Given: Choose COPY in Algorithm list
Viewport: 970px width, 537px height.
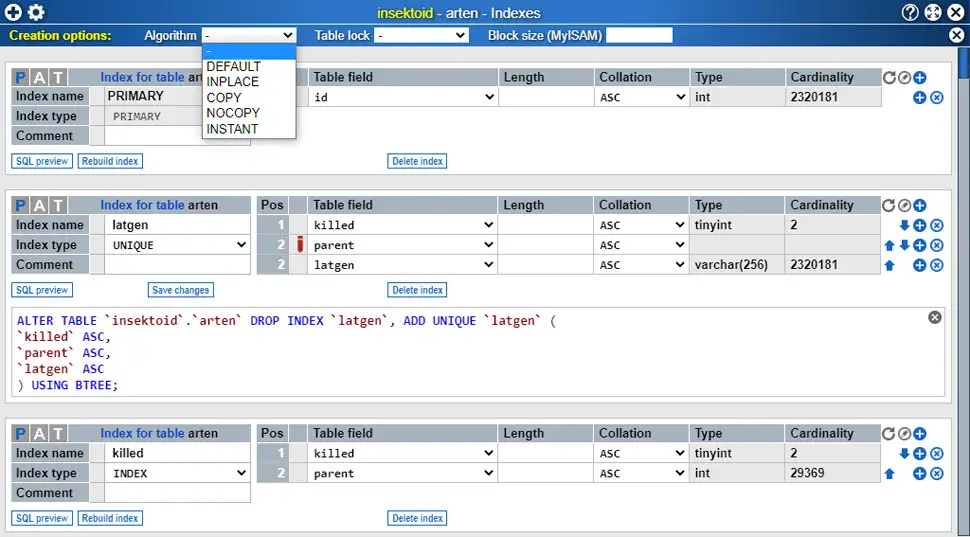Looking at the screenshot, I should coord(249,98).
